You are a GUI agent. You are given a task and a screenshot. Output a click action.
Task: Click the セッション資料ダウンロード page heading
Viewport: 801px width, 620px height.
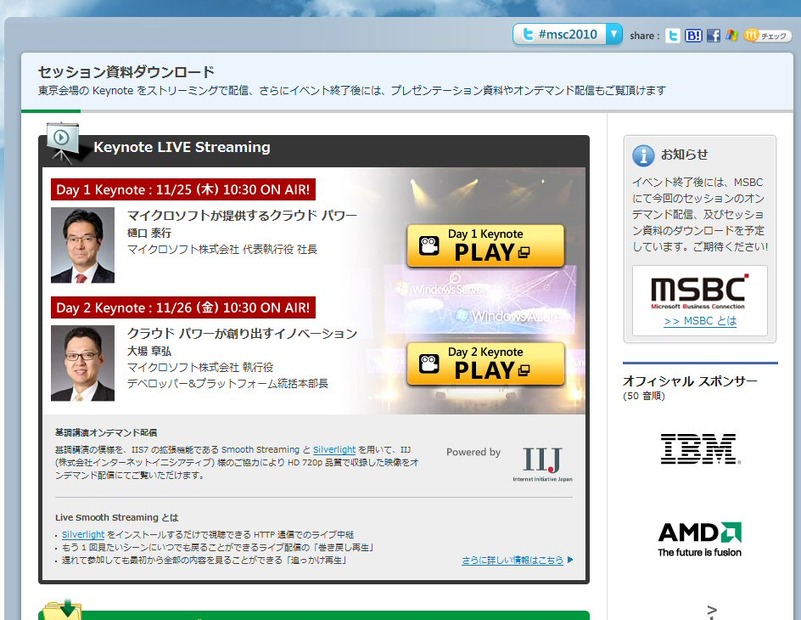(x=126, y=71)
